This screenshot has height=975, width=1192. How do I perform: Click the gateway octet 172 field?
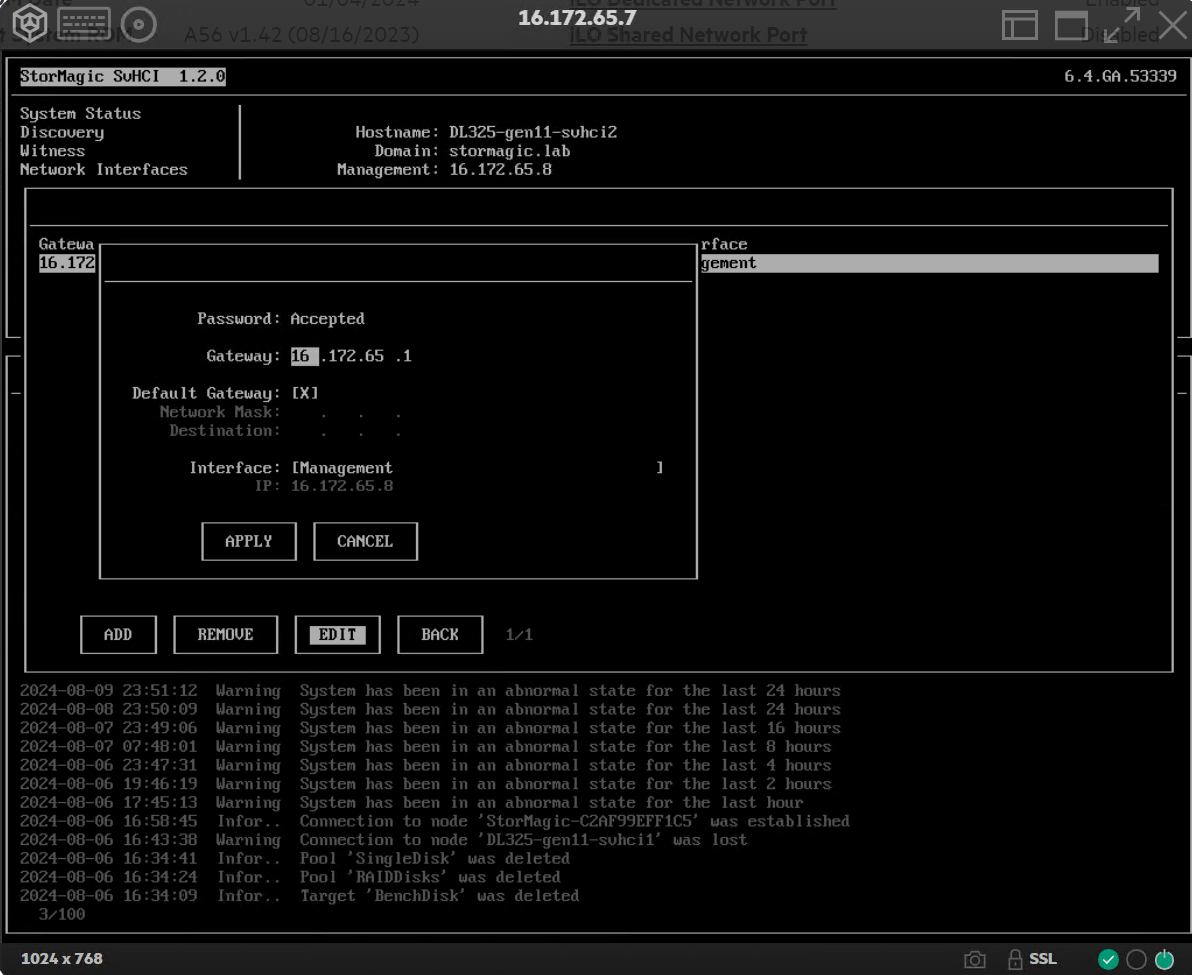pyautogui.click(x=341, y=356)
